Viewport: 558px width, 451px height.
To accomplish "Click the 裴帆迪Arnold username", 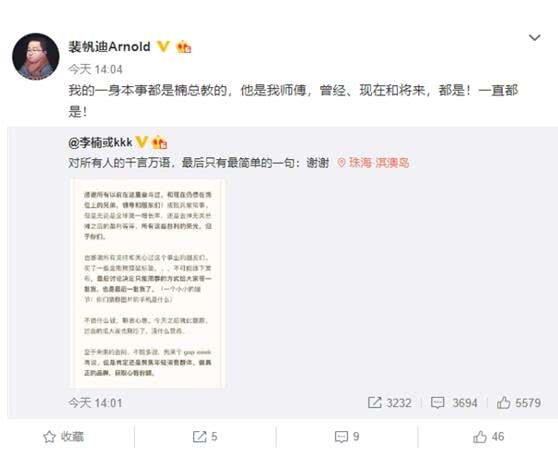I will 109,47.
